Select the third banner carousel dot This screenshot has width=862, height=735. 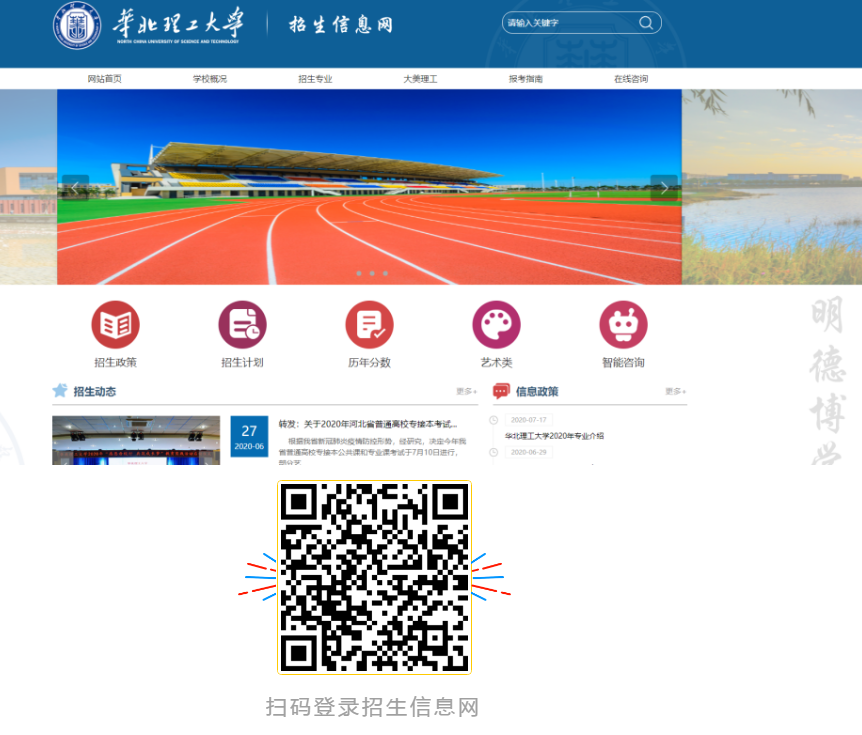pos(385,273)
